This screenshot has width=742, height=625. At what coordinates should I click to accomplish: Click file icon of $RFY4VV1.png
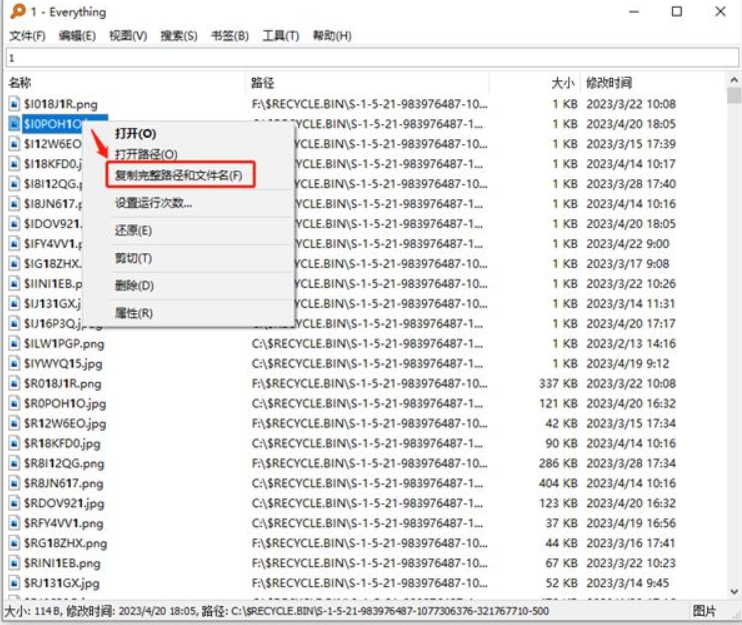click(x=15, y=523)
